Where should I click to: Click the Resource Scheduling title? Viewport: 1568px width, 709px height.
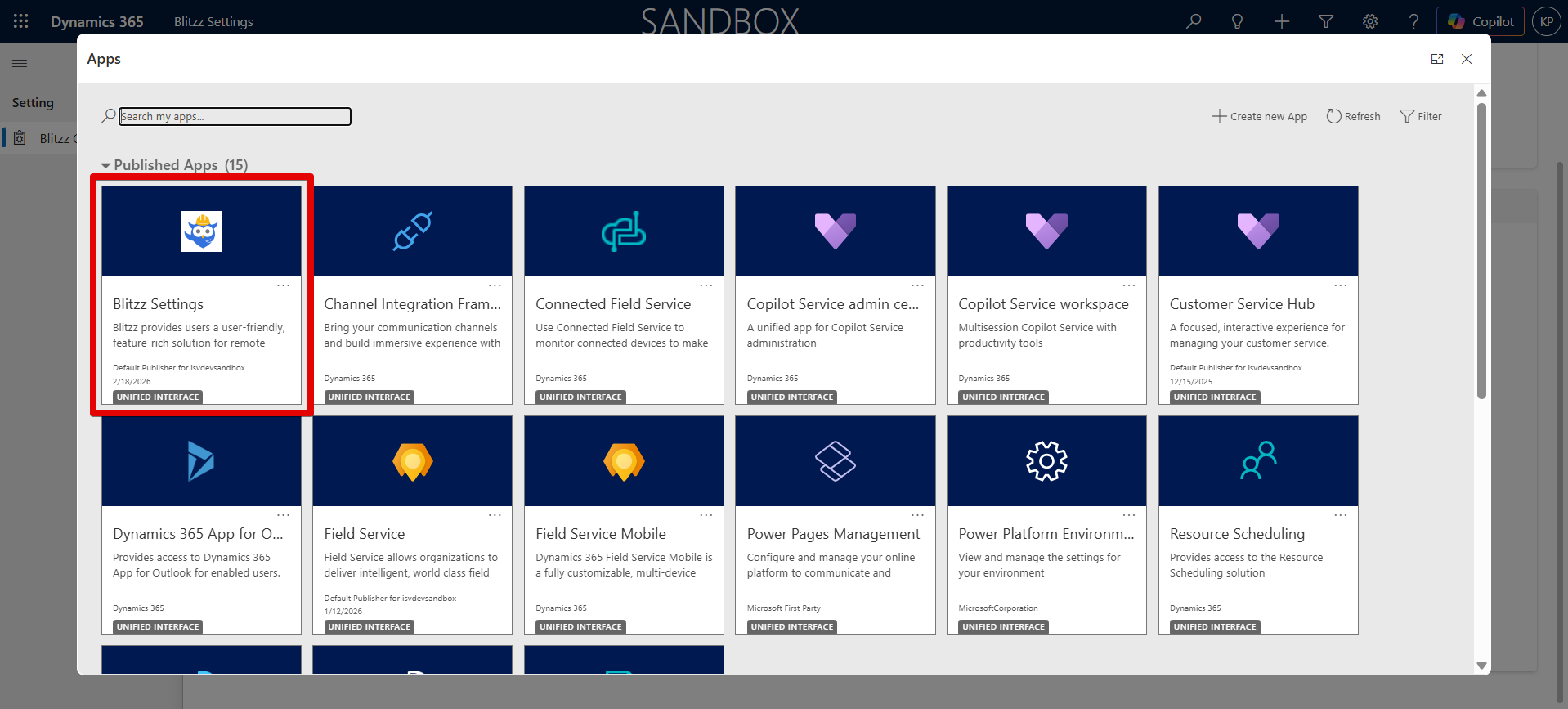click(1237, 534)
